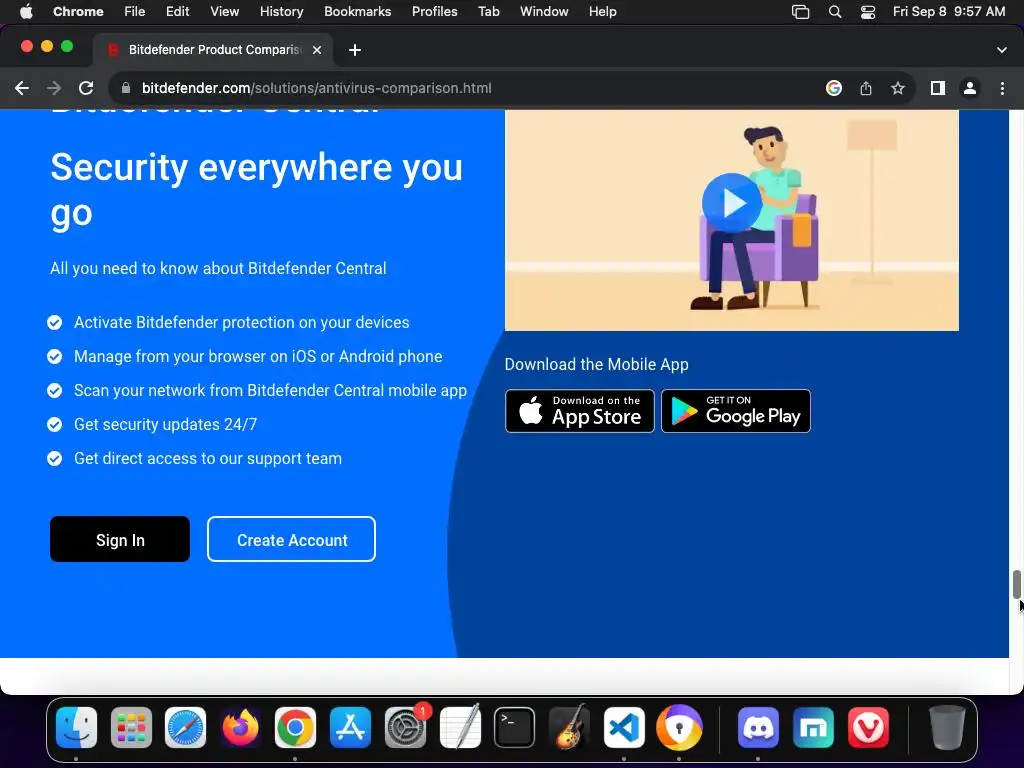Image resolution: width=1024 pixels, height=768 pixels.
Task: Click the Spotlight search icon in the menu bar
Action: coord(835,12)
